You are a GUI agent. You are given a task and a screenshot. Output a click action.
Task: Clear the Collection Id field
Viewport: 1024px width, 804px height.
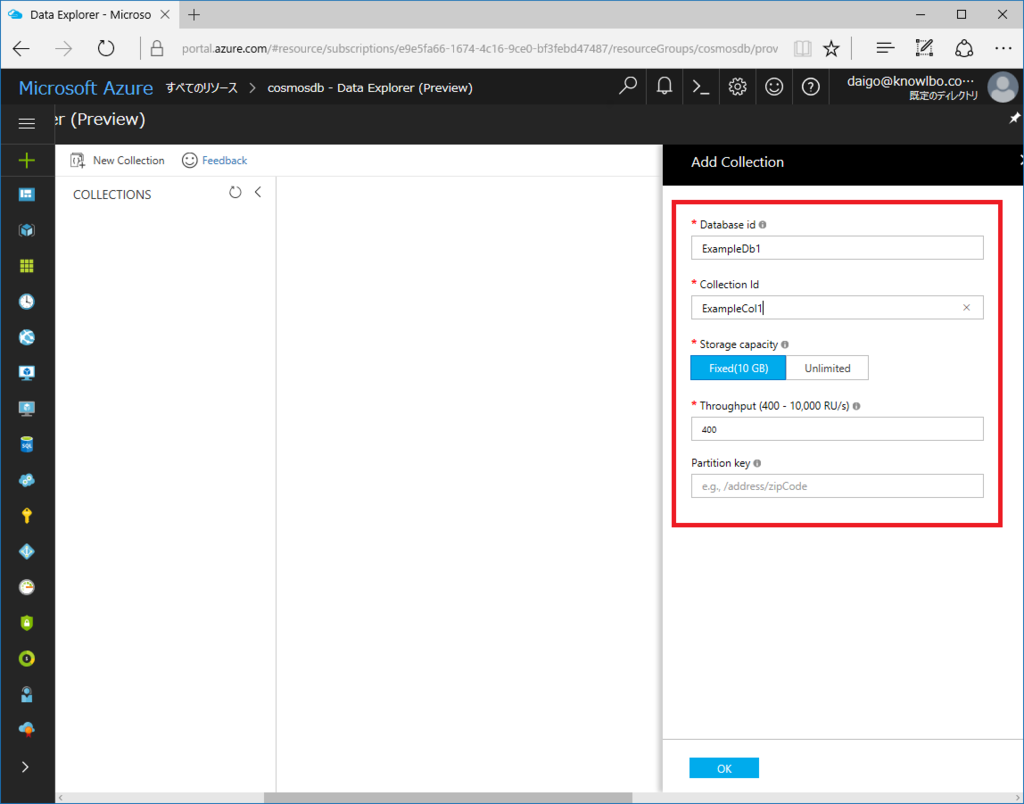pos(967,308)
